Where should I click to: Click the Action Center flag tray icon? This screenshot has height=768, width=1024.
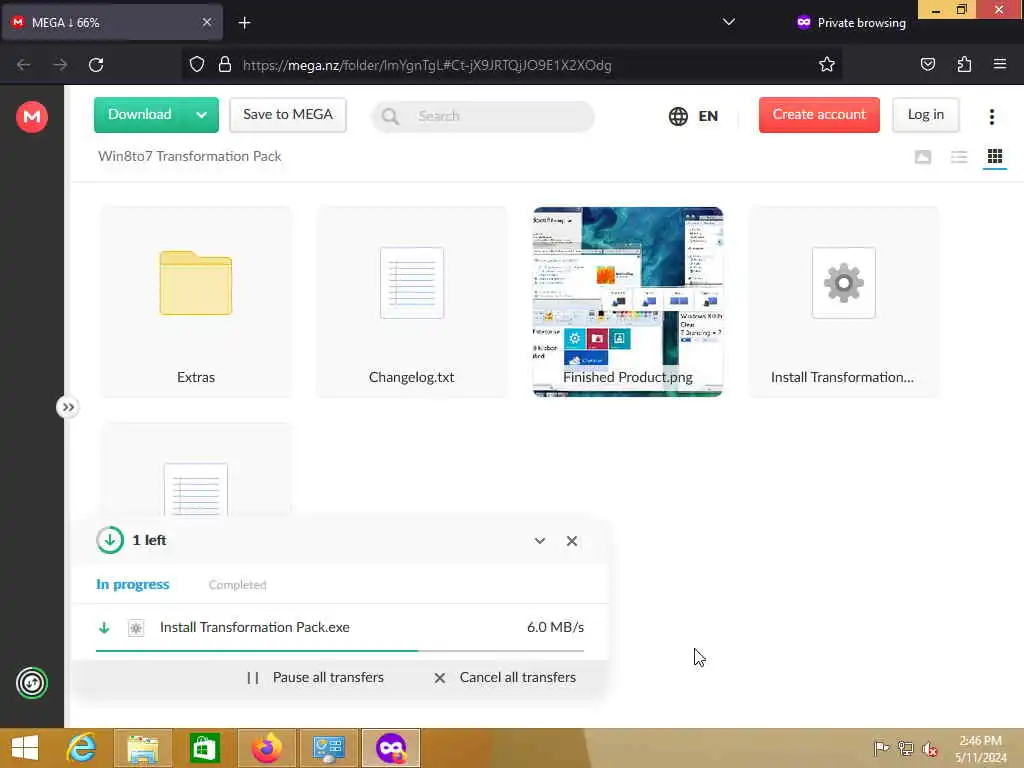(x=881, y=748)
